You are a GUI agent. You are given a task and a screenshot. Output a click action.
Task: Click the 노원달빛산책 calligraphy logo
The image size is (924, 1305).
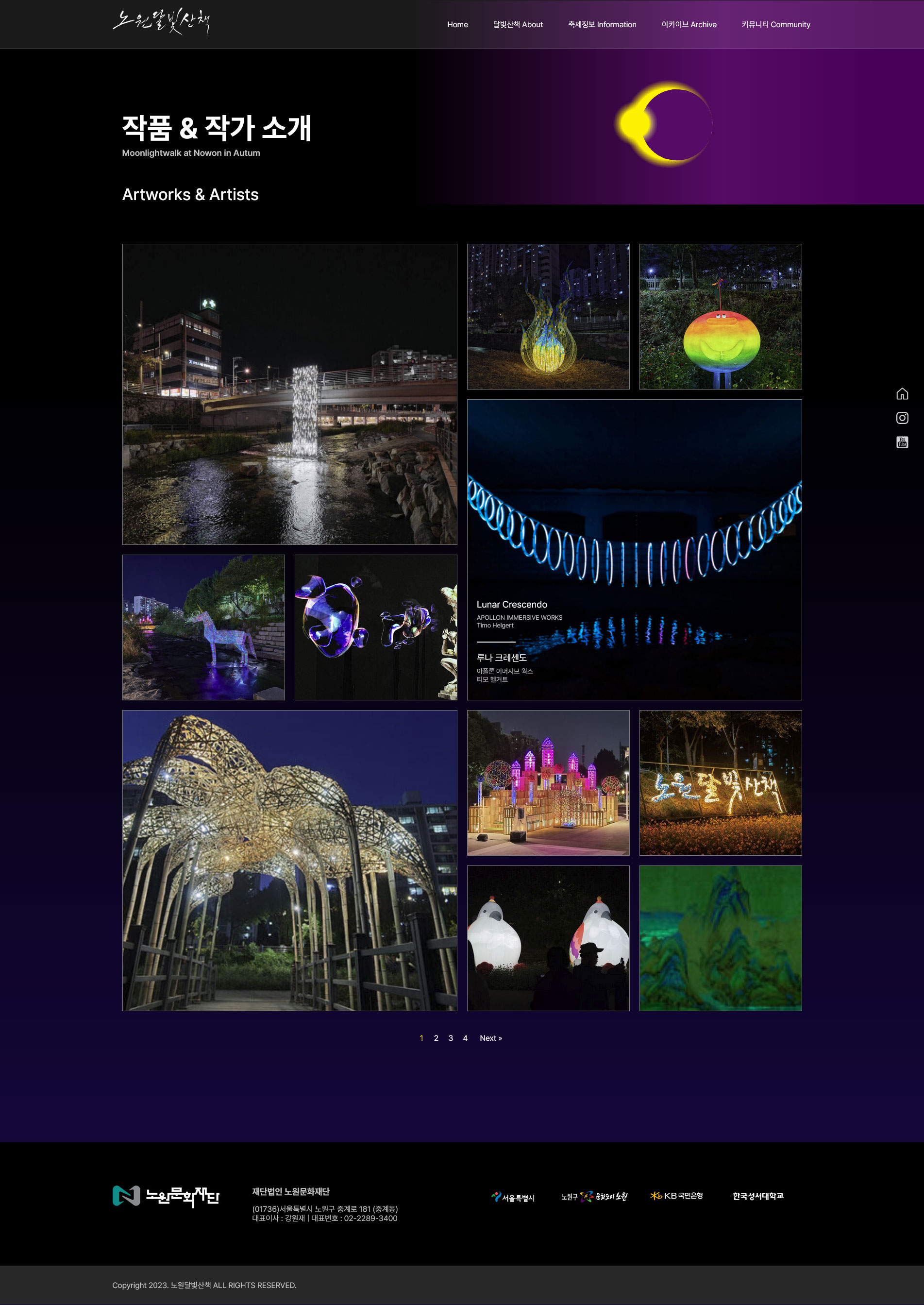tap(162, 22)
